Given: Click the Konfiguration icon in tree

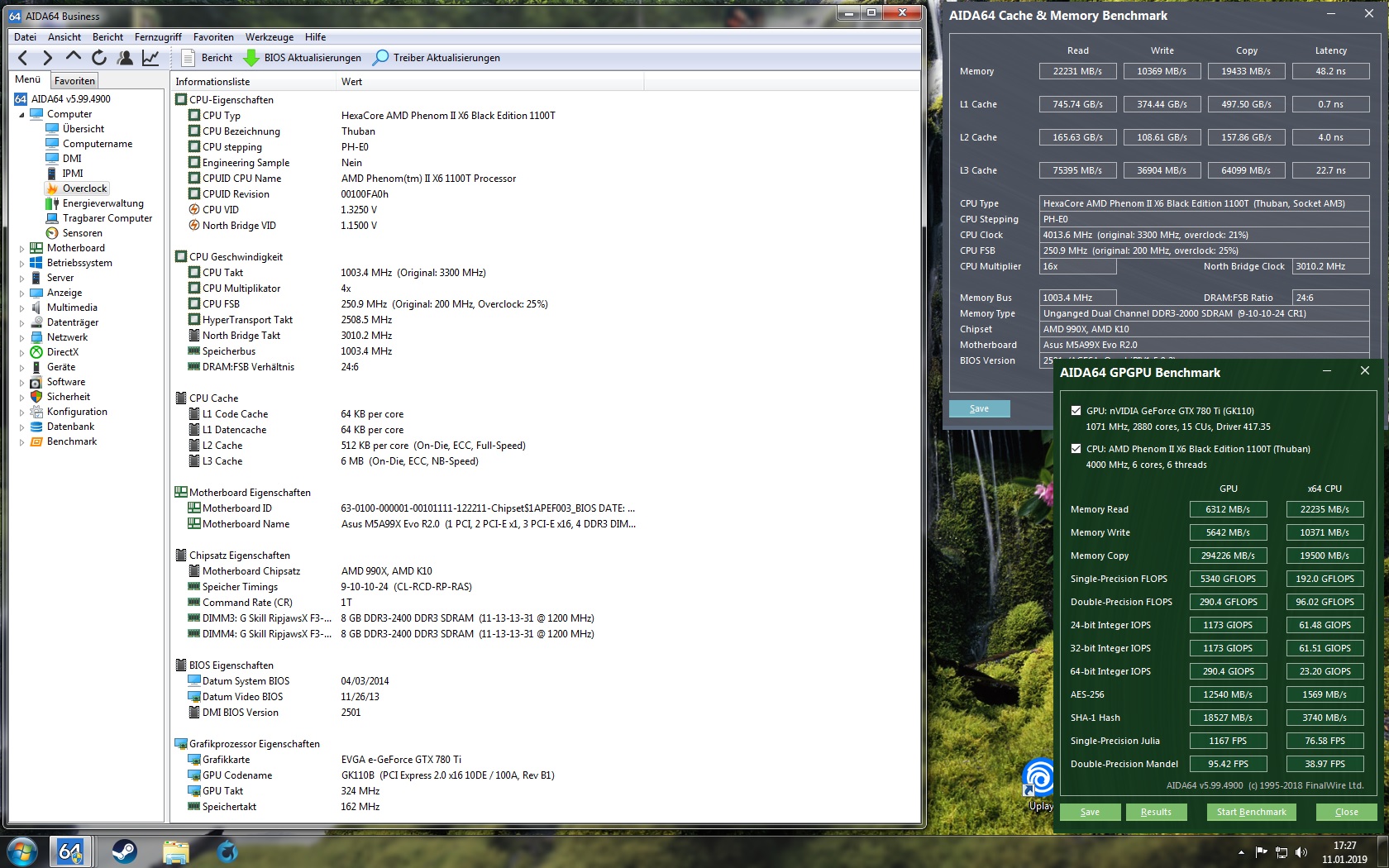Looking at the screenshot, I should (36, 412).
